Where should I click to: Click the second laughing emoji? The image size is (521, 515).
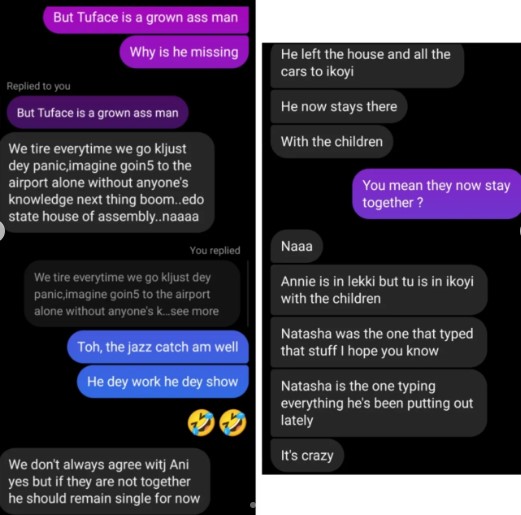pos(233,423)
